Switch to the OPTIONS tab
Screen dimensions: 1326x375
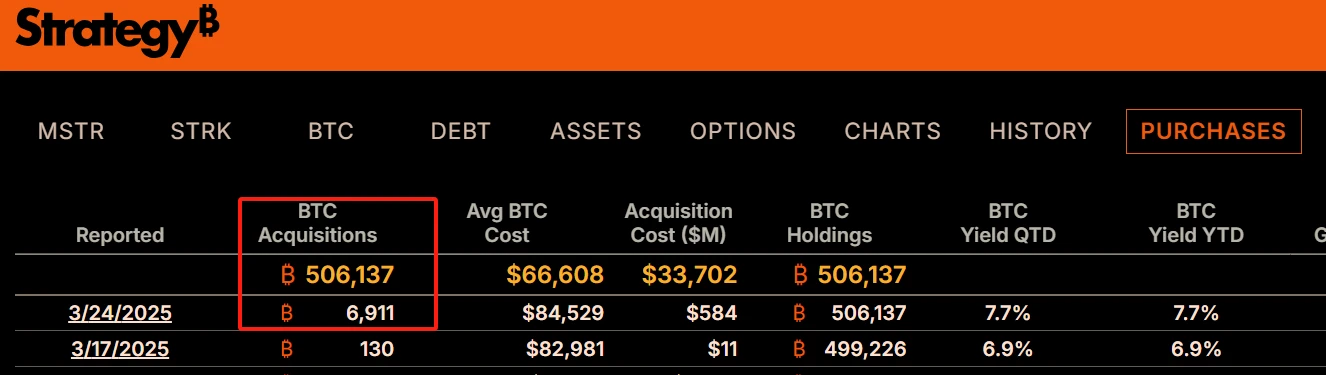click(x=743, y=131)
